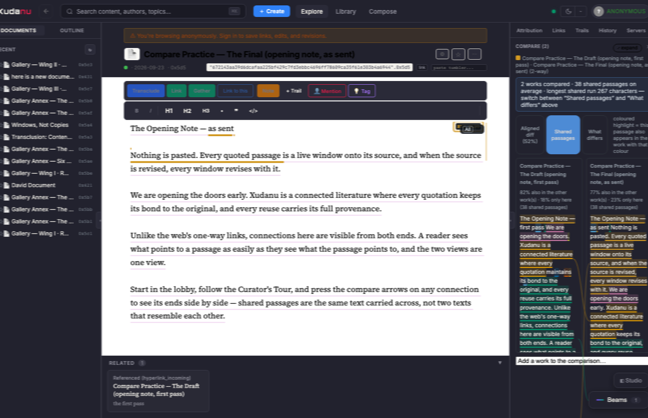This screenshot has height=418, width=648.
Task: Go to Compose
Action: tap(383, 12)
